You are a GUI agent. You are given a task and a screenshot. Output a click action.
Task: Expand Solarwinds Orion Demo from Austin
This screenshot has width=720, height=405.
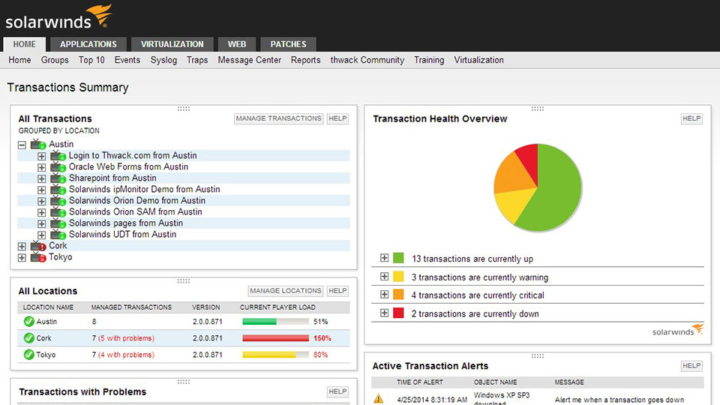(x=41, y=201)
